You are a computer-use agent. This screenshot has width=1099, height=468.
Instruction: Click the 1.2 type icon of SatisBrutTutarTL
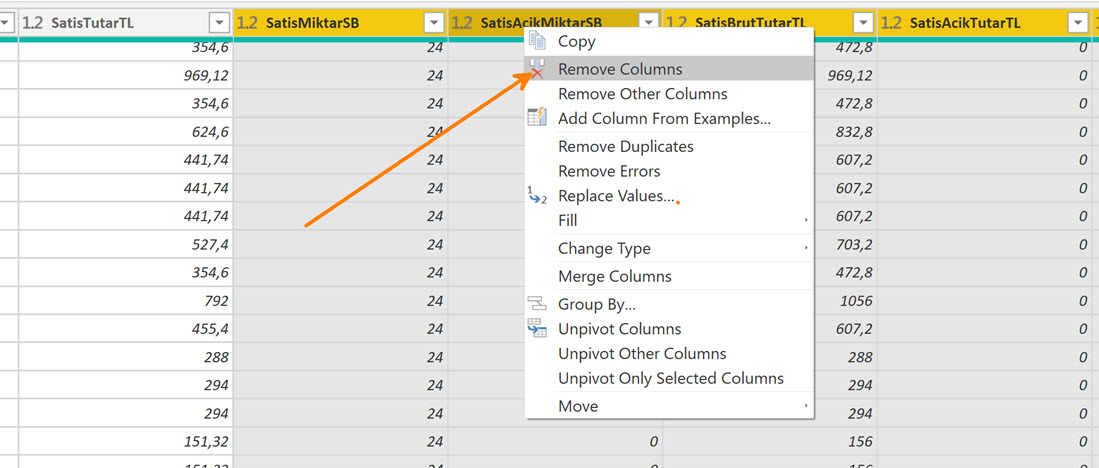(x=676, y=23)
